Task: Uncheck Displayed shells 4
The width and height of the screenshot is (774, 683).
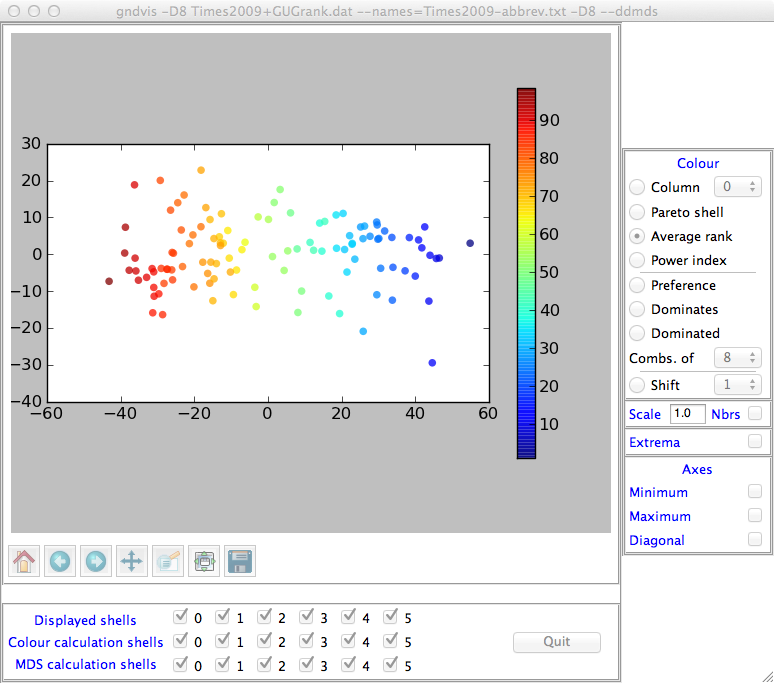Action: [x=348, y=617]
